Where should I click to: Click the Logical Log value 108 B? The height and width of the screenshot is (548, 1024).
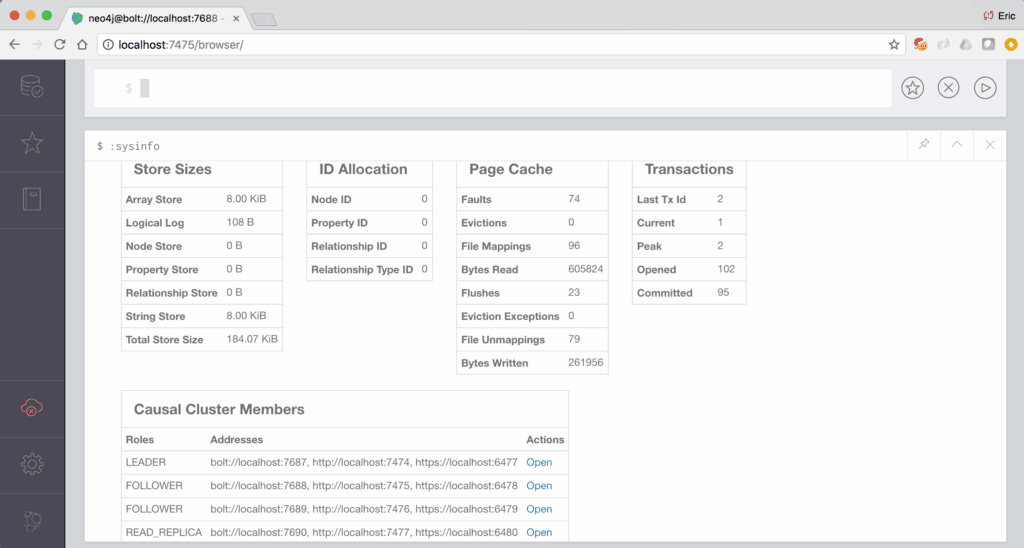tap(240, 222)
